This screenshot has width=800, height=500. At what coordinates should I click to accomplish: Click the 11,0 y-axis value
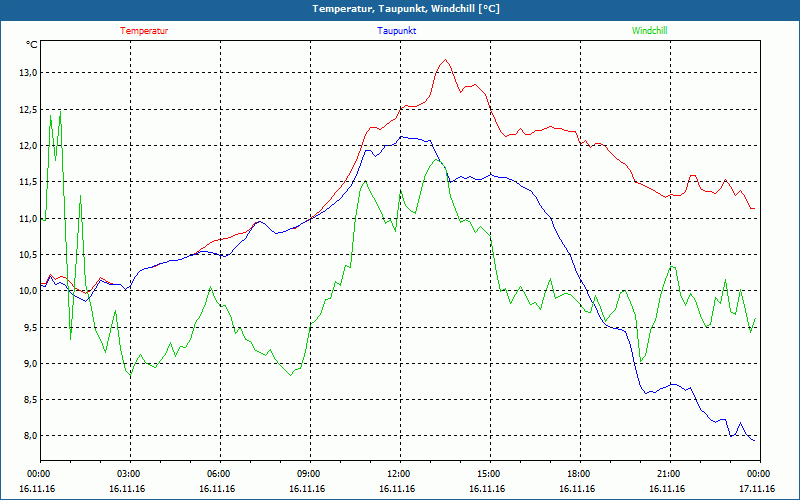29,218
